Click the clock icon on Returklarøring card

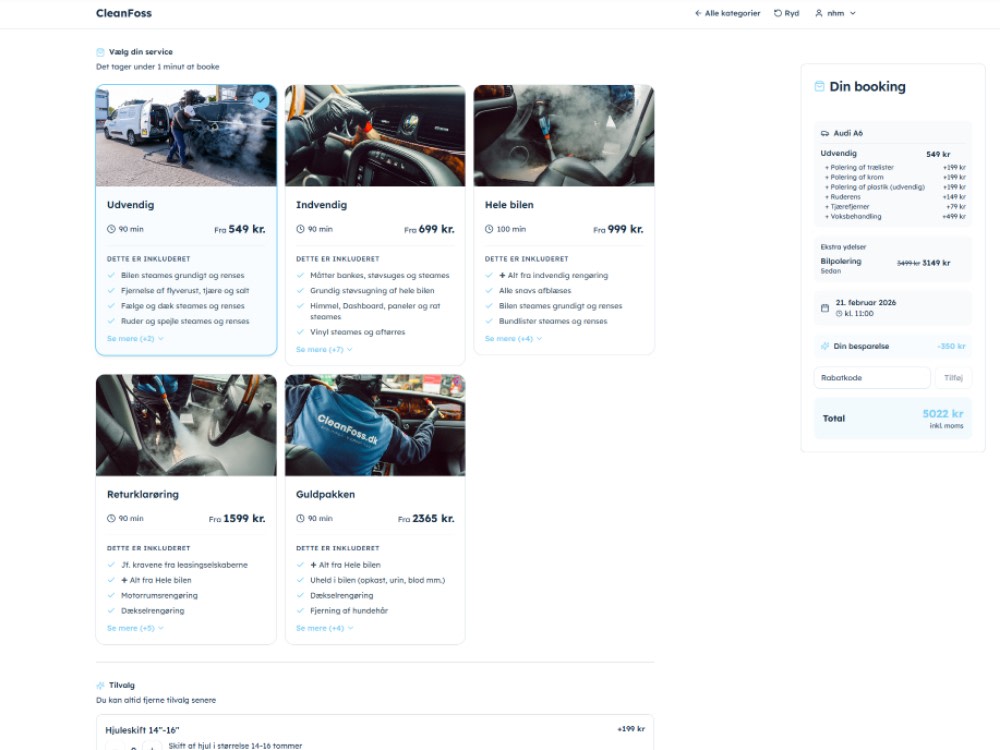click(111, 518)
